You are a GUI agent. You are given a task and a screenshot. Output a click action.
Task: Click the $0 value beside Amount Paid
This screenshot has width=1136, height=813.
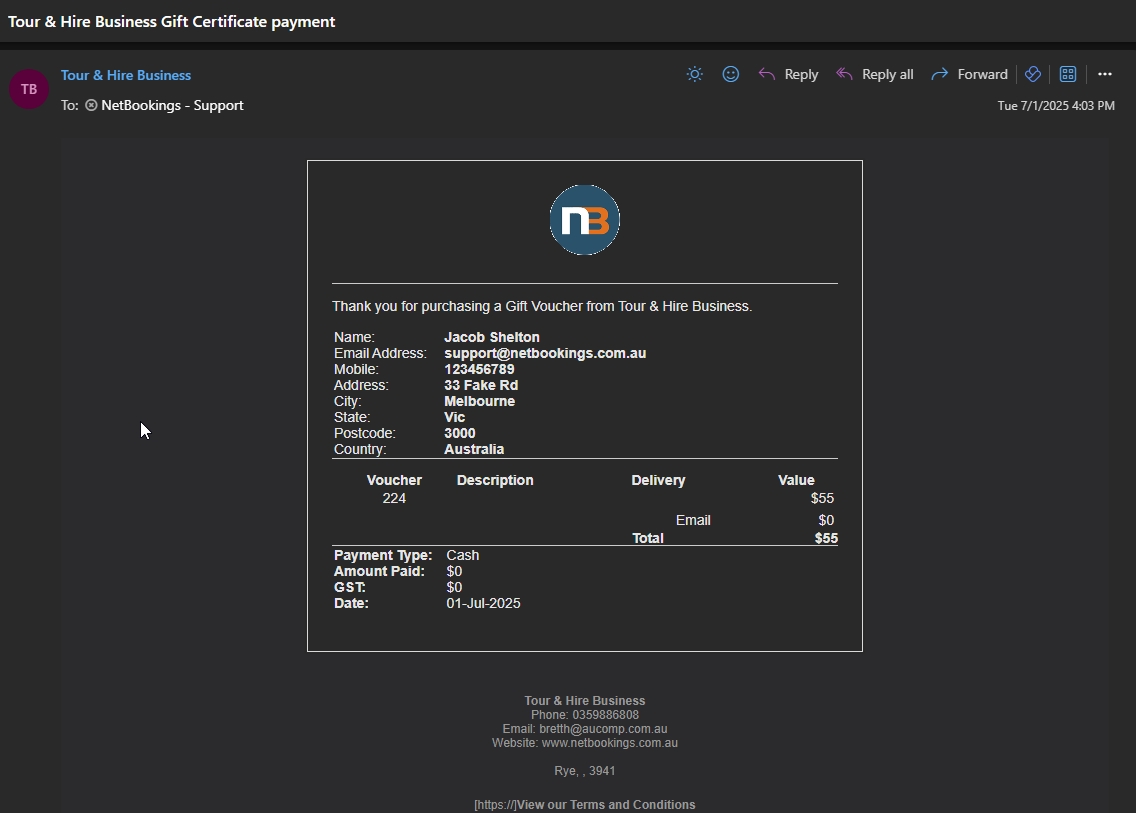pyautogui.click(x=454, y=572)
